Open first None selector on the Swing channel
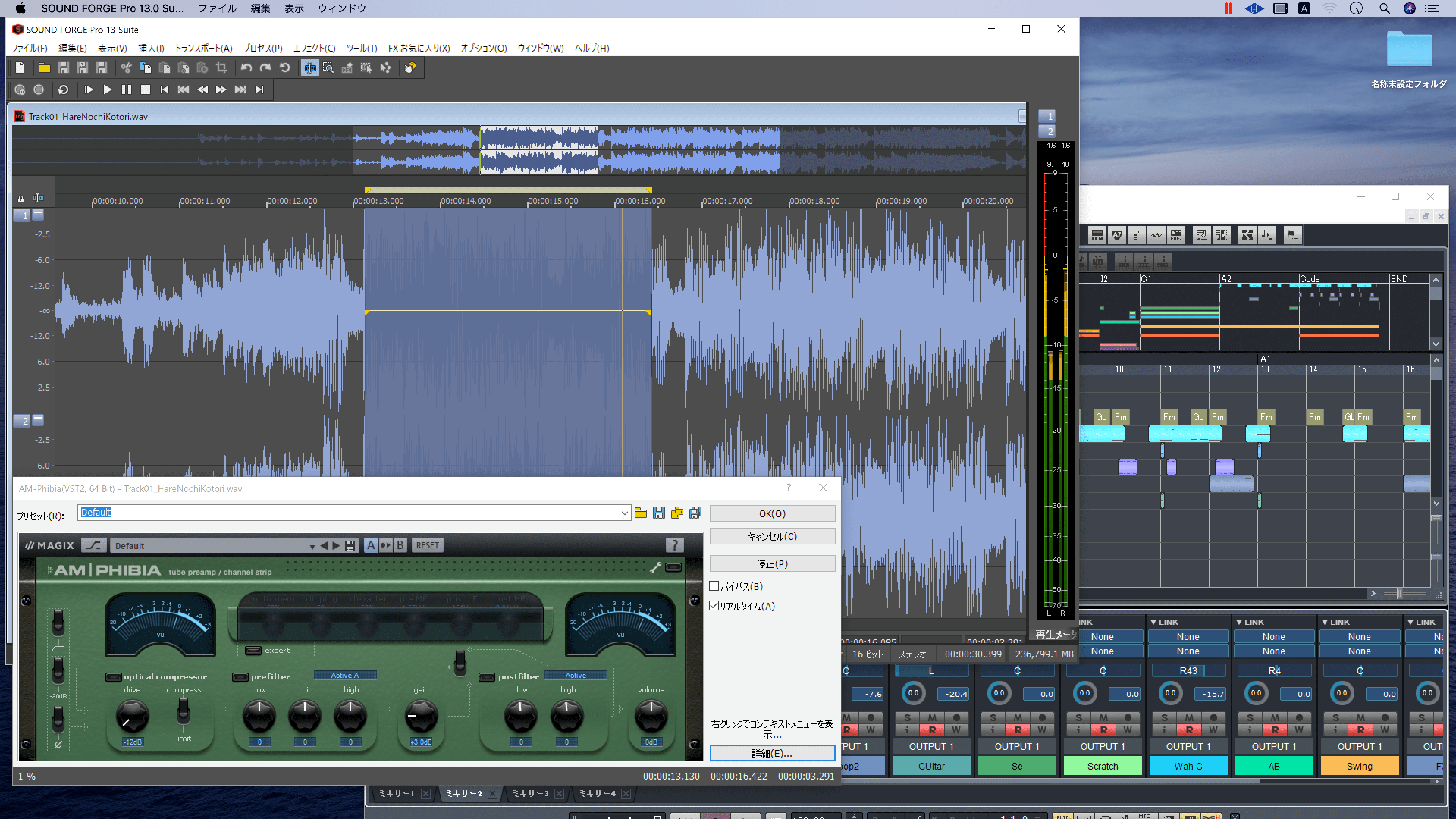Screen dimensions: 1456x819 (1359, 637)
